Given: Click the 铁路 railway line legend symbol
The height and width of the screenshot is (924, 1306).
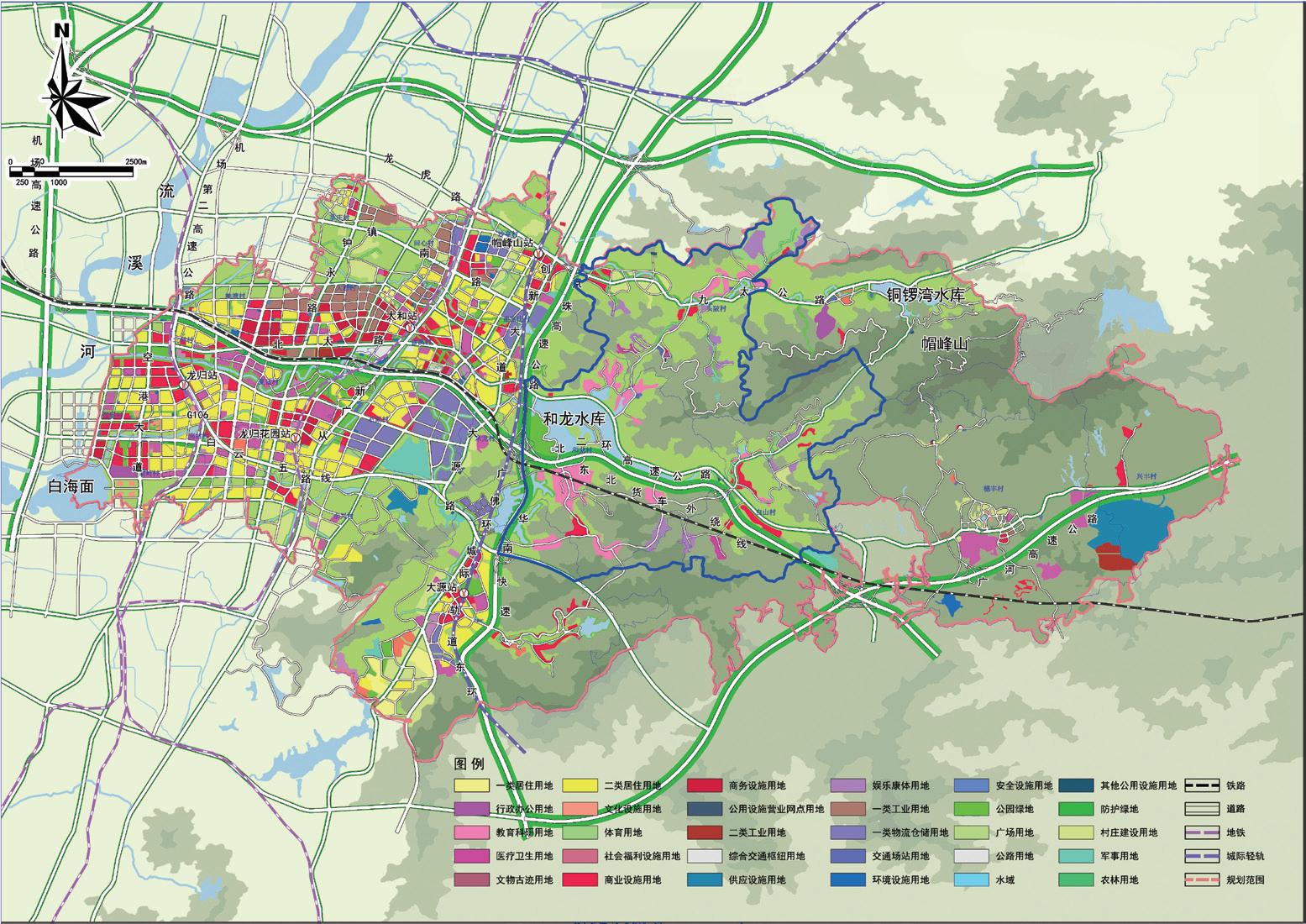Looking at the screenshot, I should (1200, 786).
